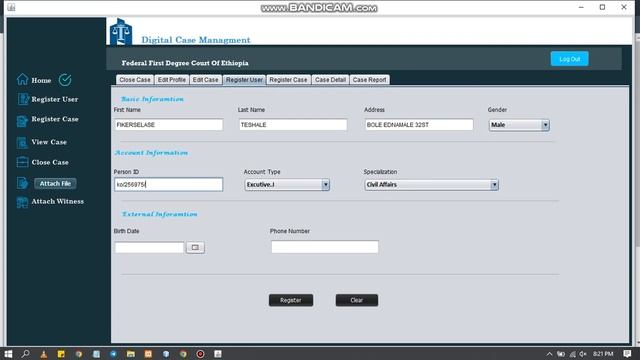Open the Case Detail tab
Screen dimensions: 640x360
pyautogui.click(x=330, y=80)
